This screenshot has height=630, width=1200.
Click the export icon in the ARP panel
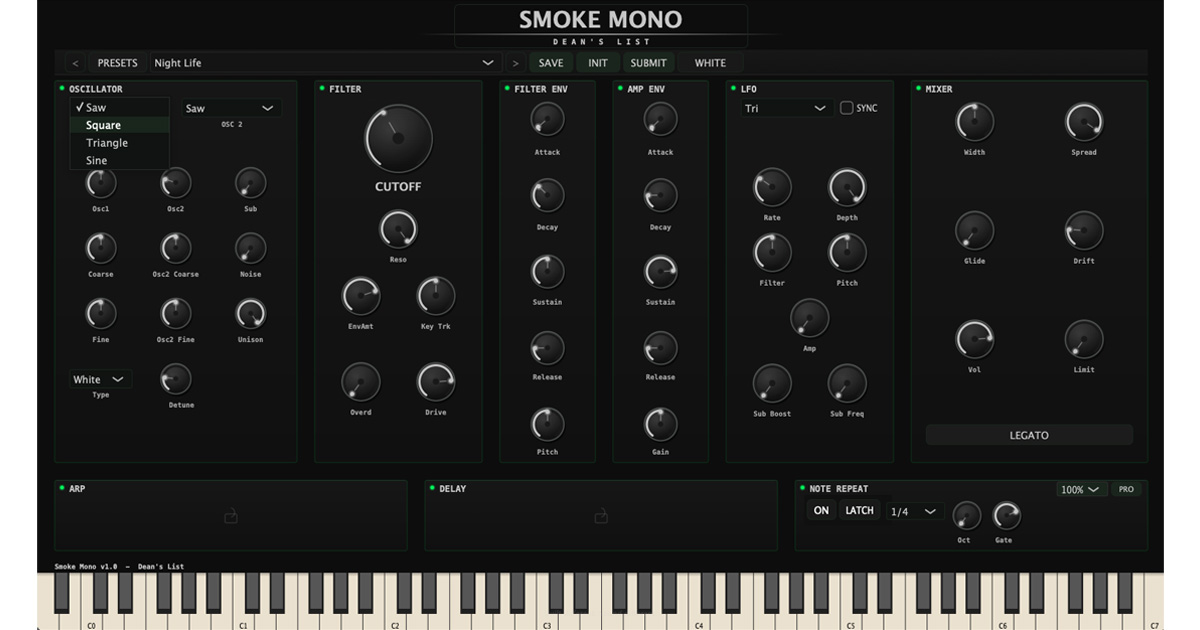click(x=230, y=516)
